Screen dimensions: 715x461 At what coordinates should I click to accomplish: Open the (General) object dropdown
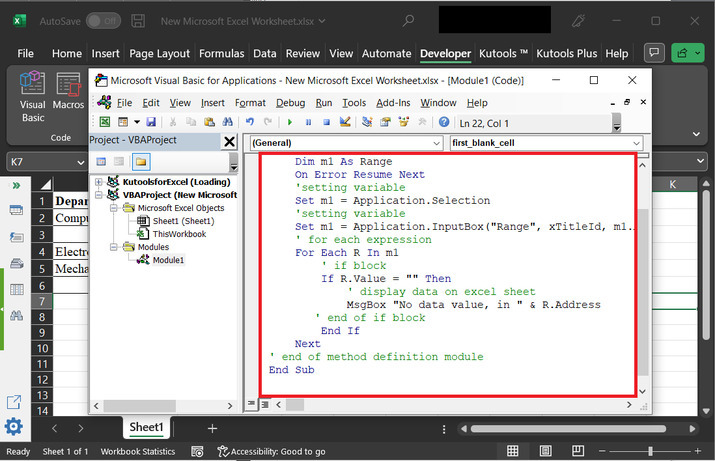435,144
